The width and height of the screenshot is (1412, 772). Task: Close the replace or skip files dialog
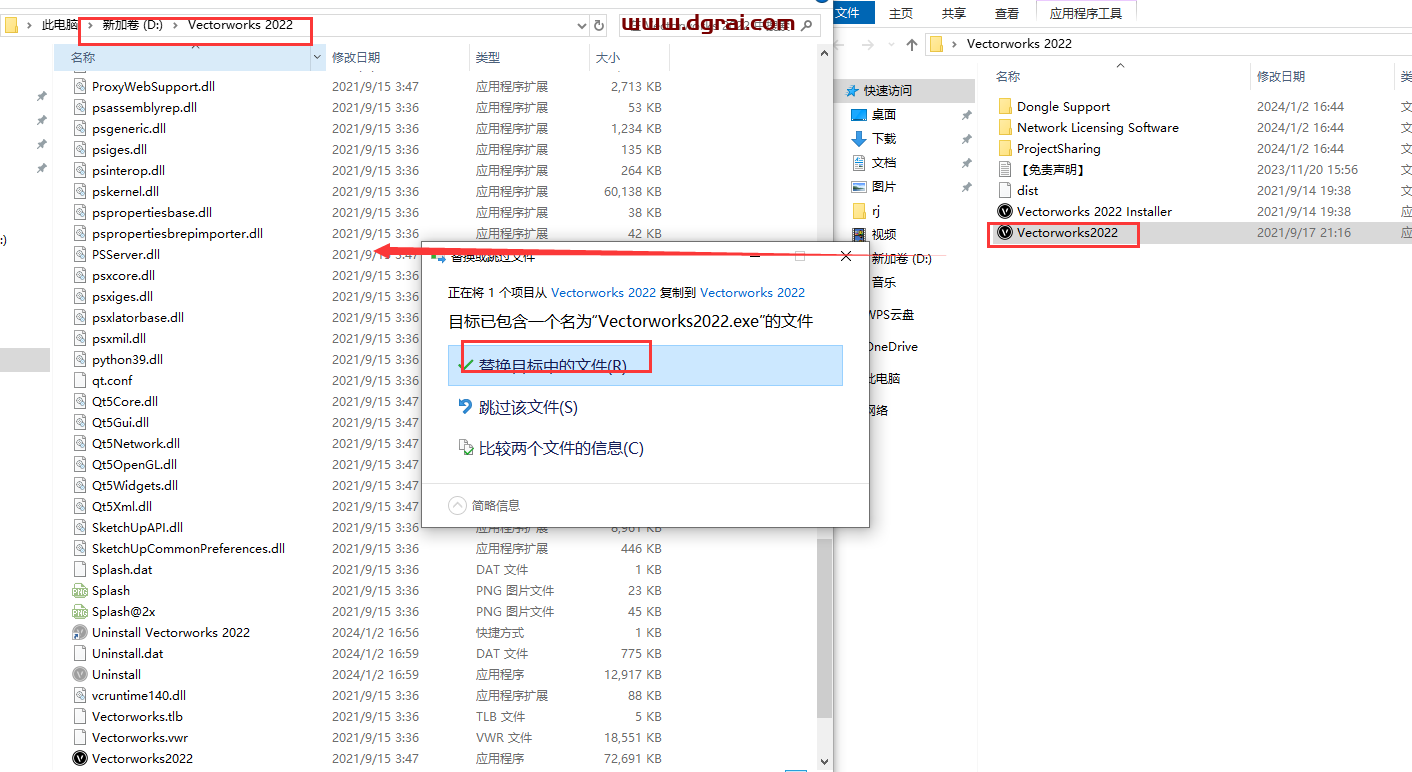(x=846, y=256)
